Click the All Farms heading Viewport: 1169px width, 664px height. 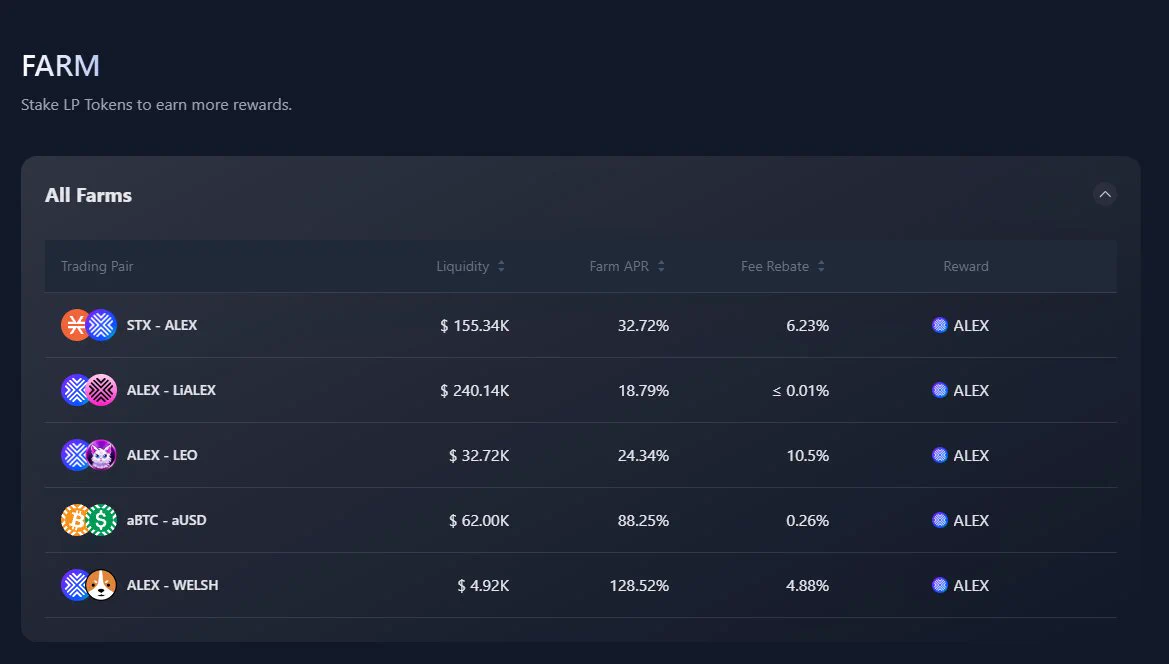point(88,195)
